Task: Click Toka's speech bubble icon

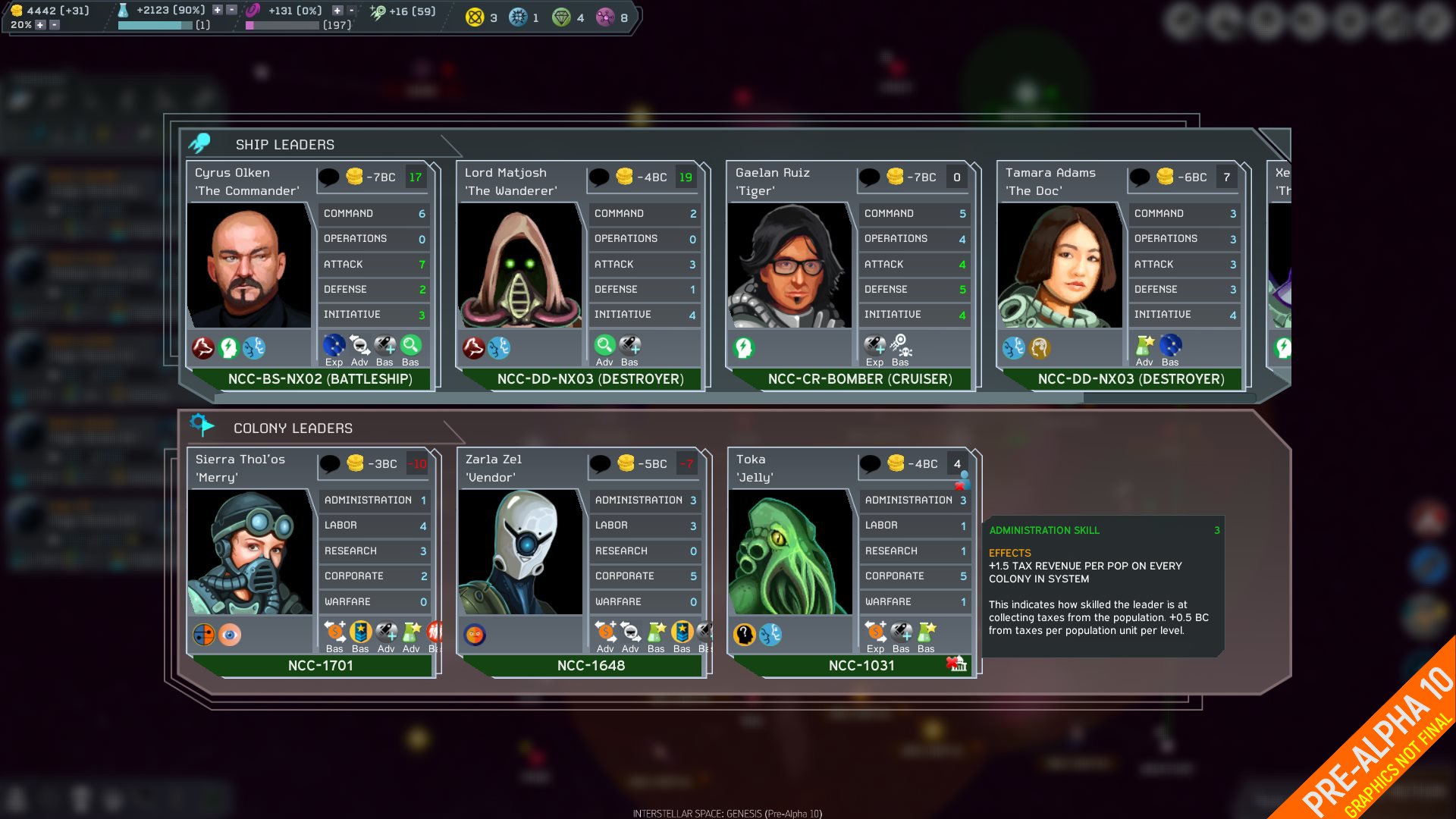Action: [x=870, y=464]
